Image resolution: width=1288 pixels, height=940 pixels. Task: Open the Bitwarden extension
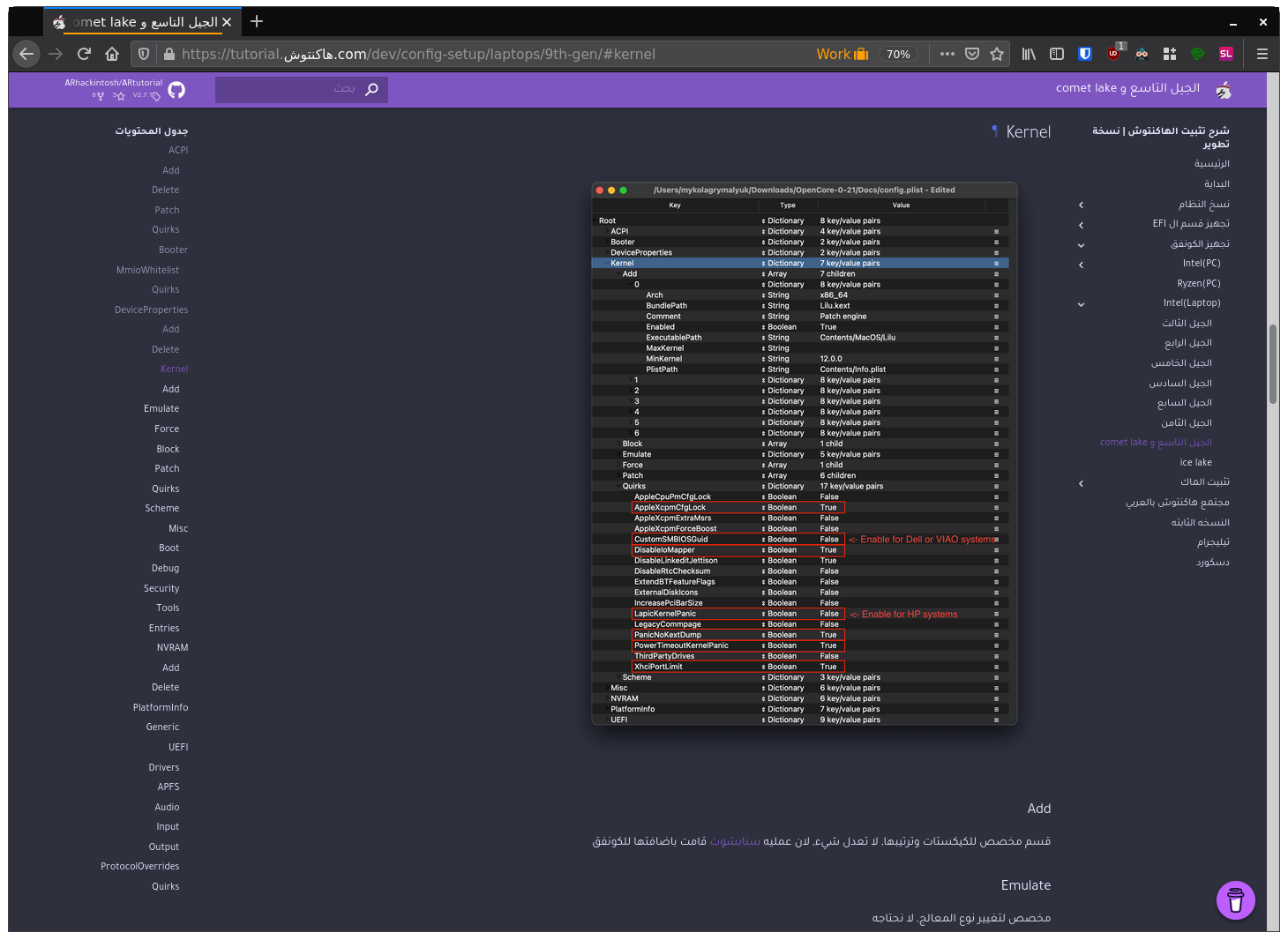(1085, 54)
